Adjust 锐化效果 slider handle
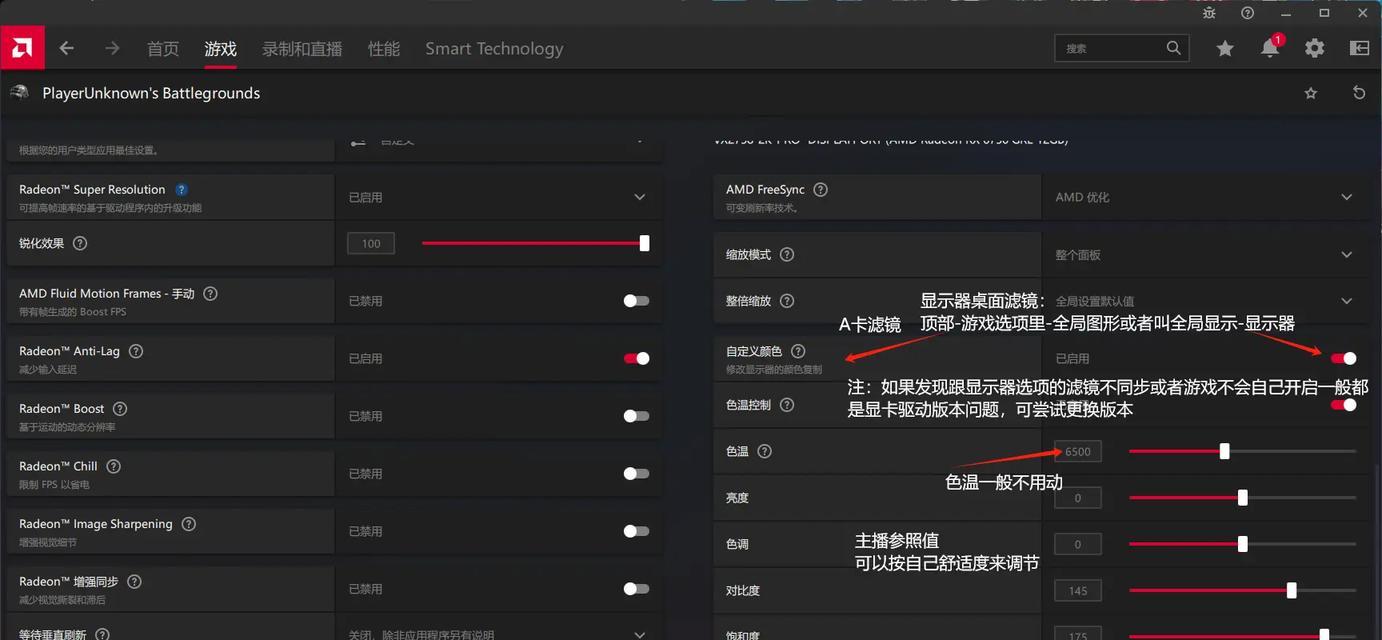 [x=644, y=243]
